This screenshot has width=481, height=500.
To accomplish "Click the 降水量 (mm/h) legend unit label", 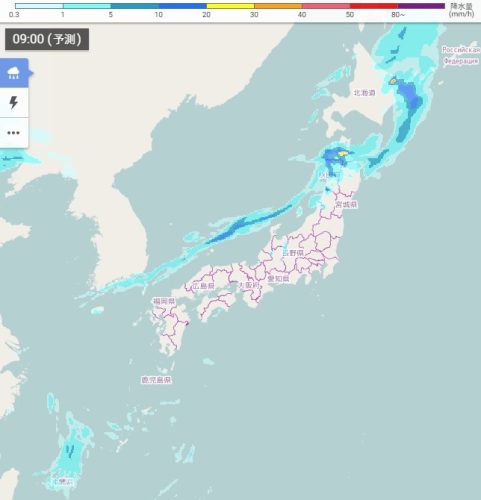I will [x=461, y=10].
